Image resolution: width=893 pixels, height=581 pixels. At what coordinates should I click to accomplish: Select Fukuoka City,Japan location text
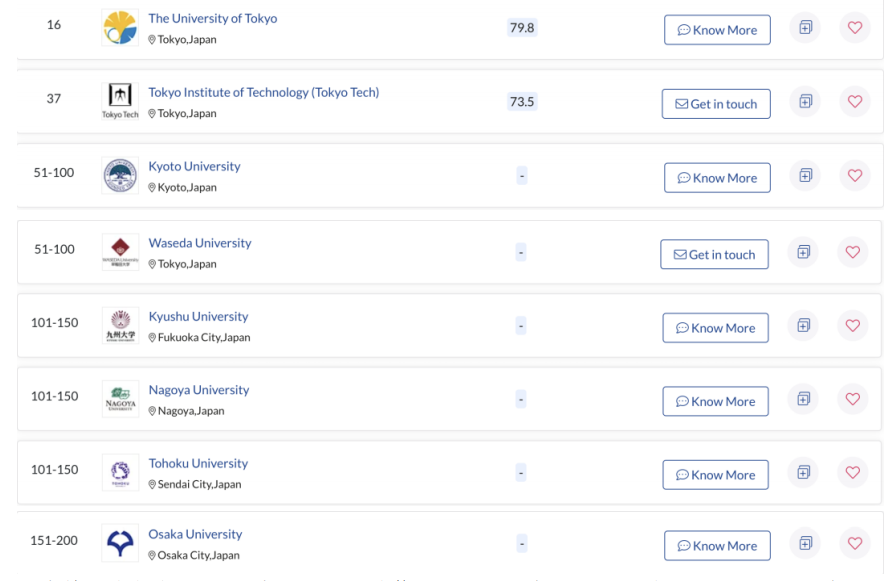pos(204,337)
